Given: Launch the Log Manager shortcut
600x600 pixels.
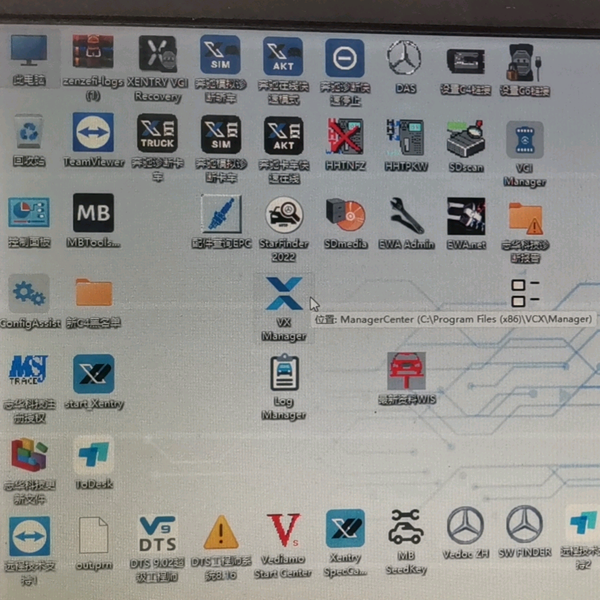Looking at the screenshot, I should 284,375.
